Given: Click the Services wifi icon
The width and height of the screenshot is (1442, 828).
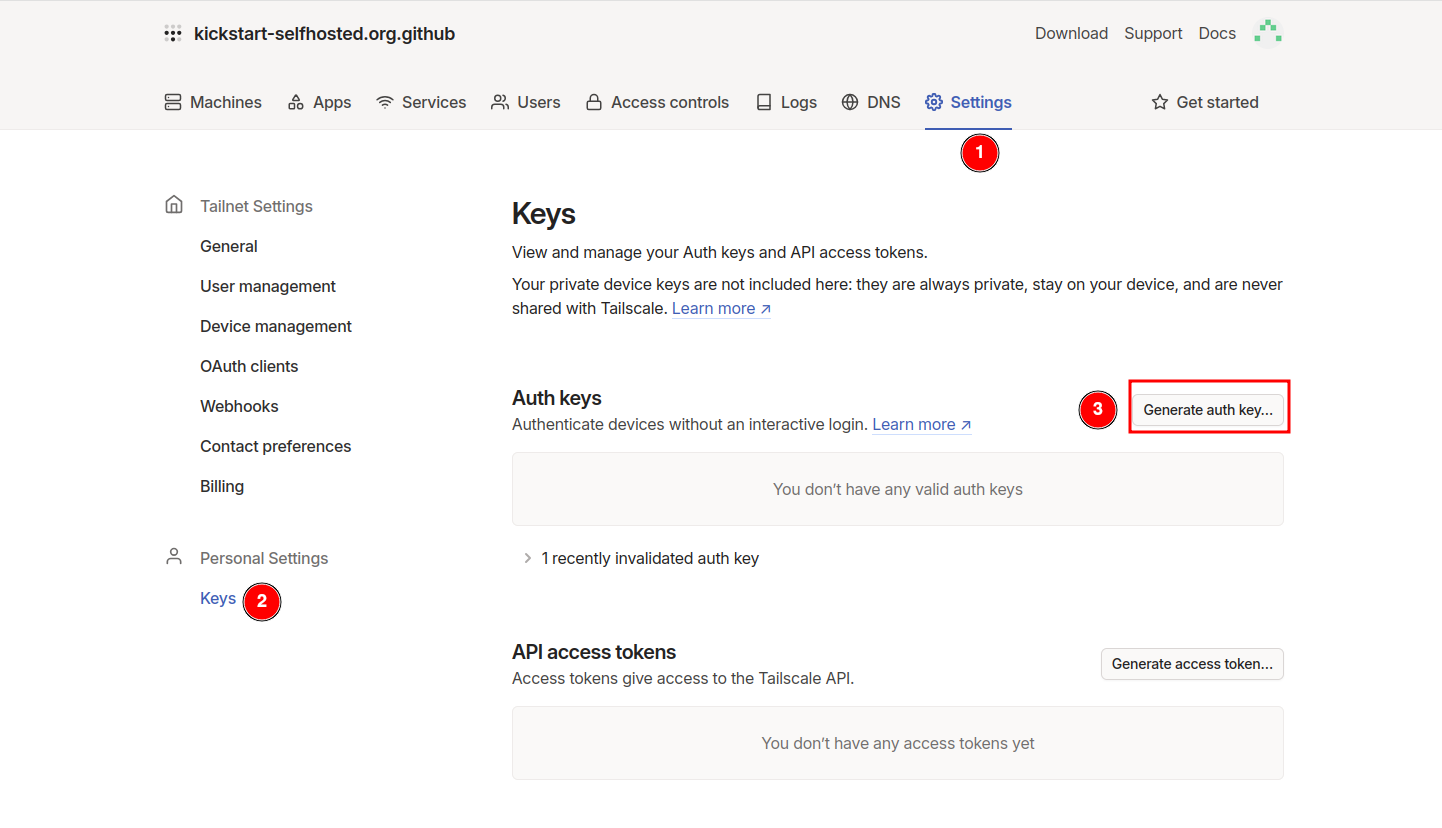Looking at the screenshot, I should [385, 102].
